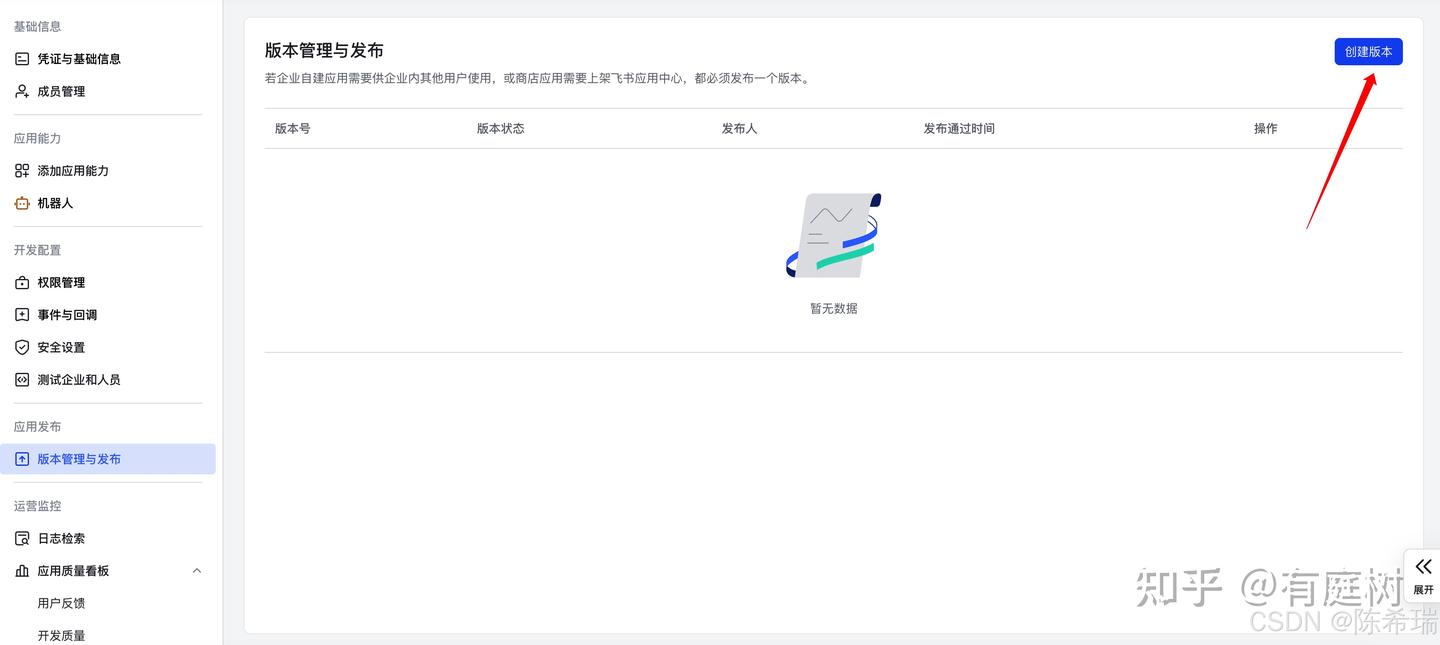Click the 机器人 robot icon

point(22,203)
